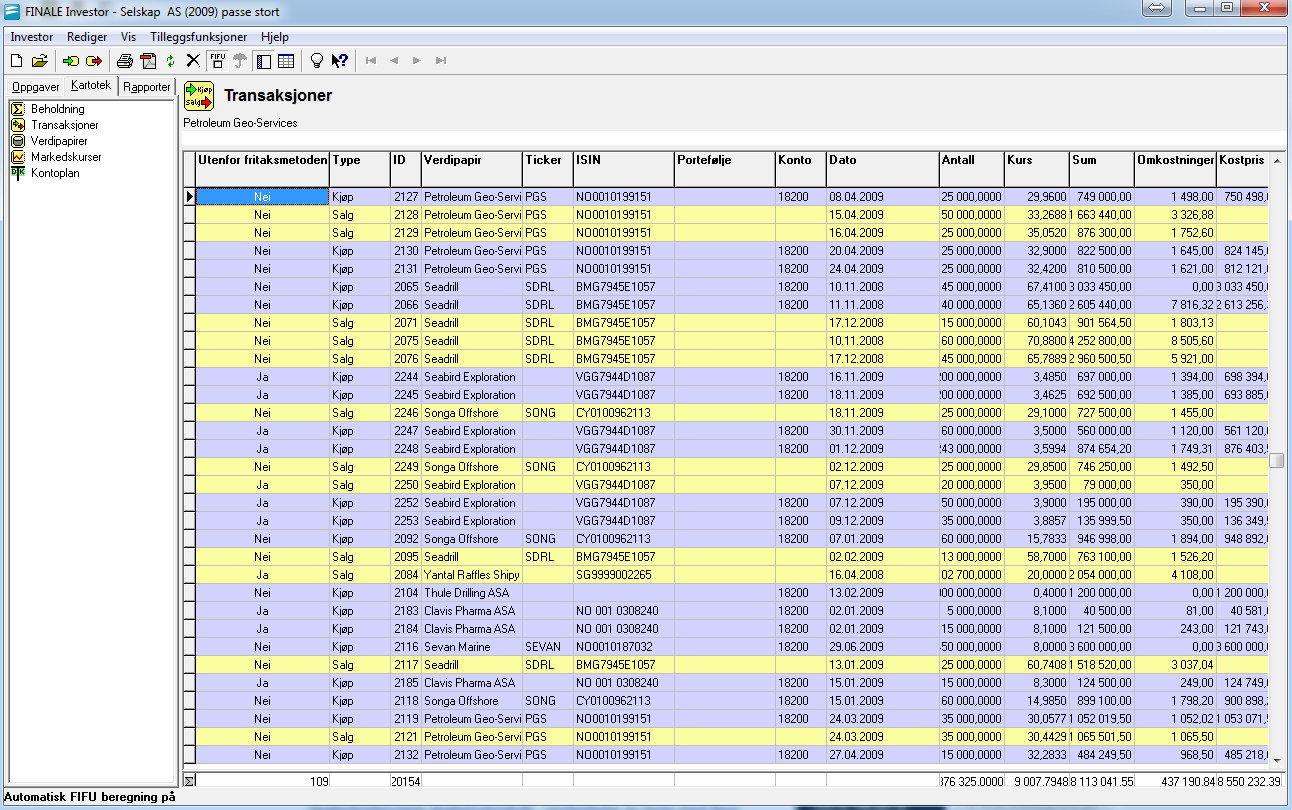Go to previous record navigation arrow
This screenshot has height=810, width=1292.
click(x=394, y=61)
